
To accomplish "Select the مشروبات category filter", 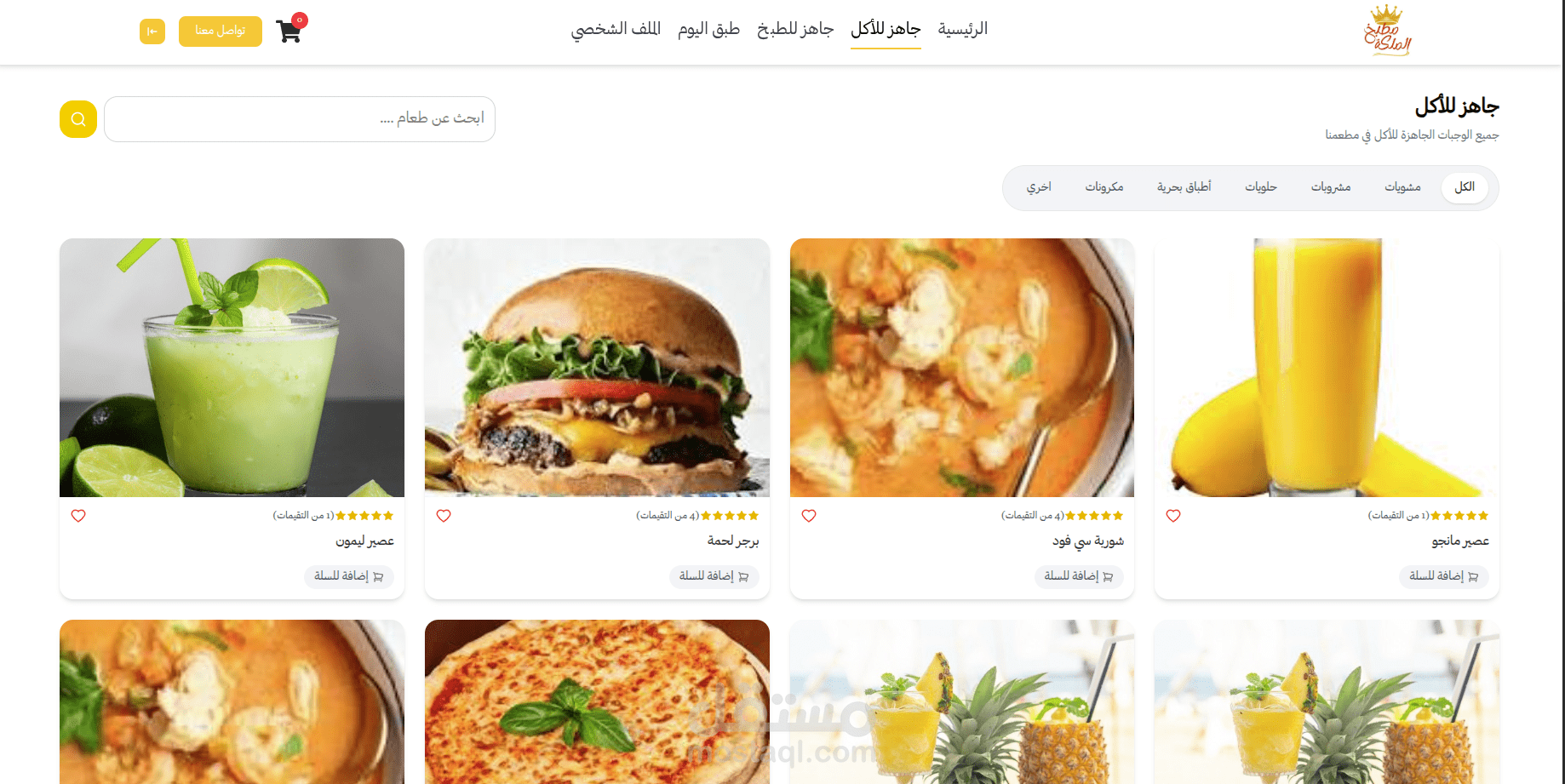I will click(x=1331, y=187).
